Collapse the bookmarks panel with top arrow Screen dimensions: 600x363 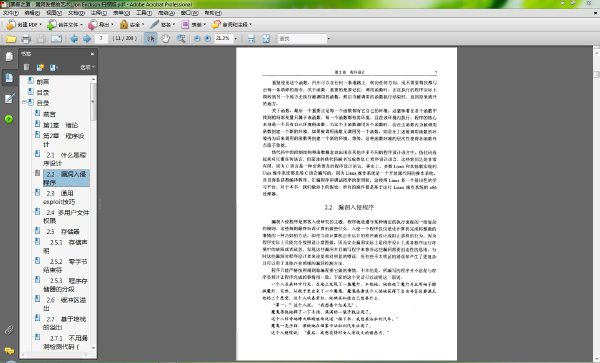92,54
